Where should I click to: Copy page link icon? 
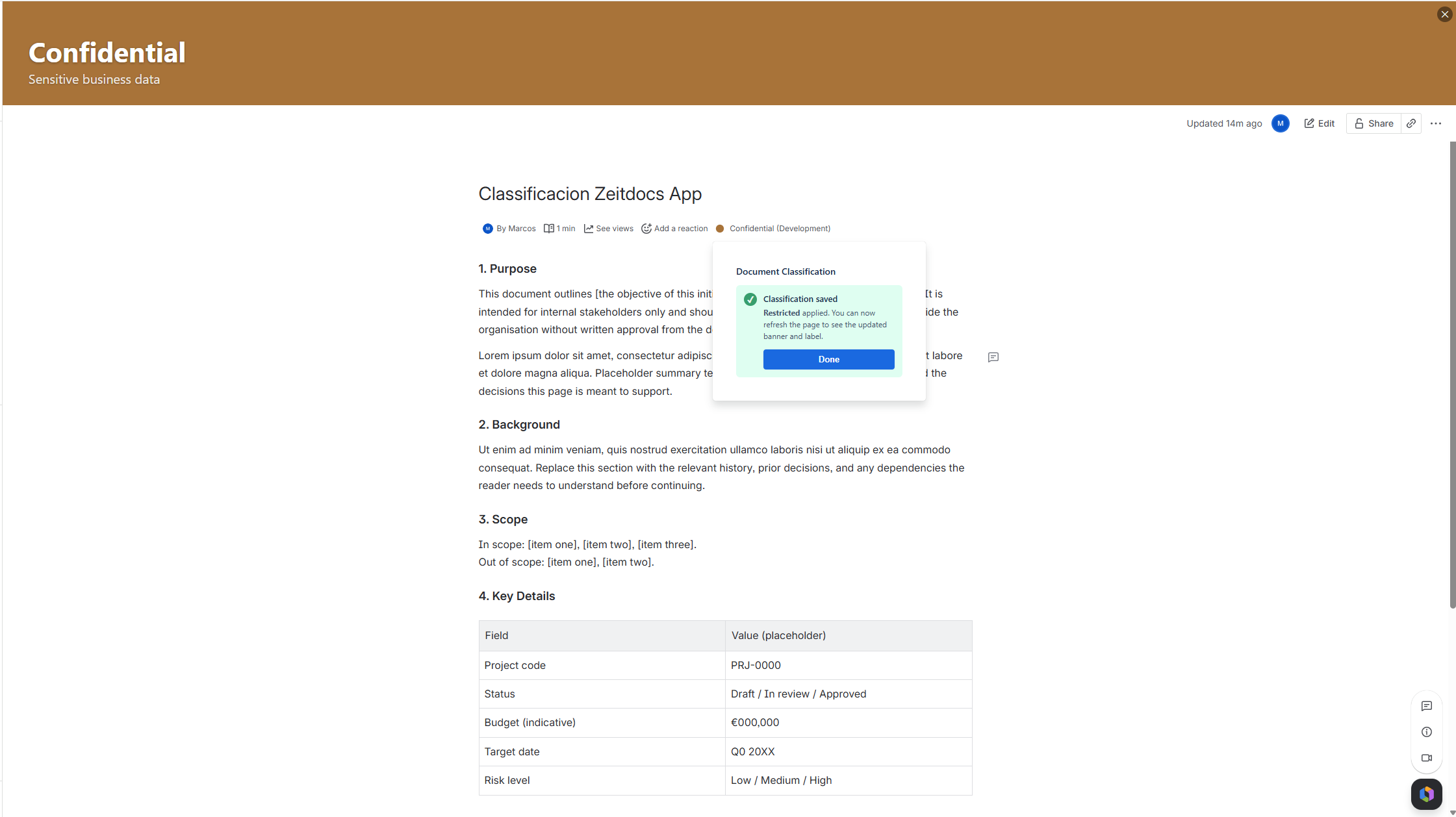pyautogui.click(x=1411, y=123)
